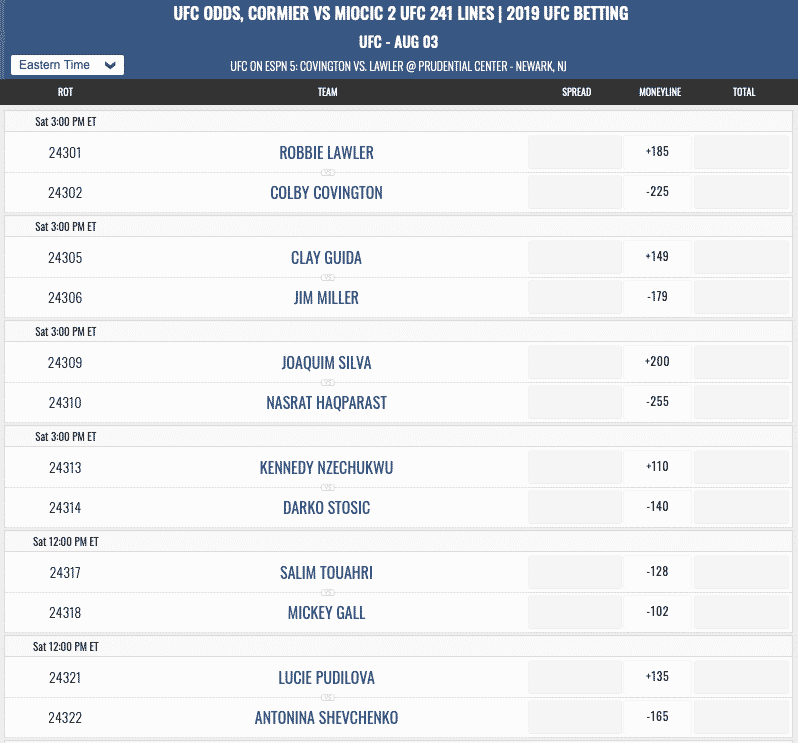Click empty spread cell for Robbie Lawler

[575, 152]
